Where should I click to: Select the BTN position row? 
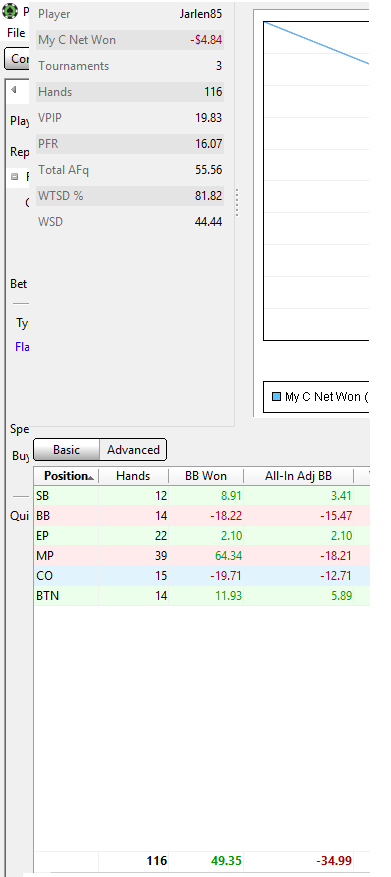[x=201, y=596]
